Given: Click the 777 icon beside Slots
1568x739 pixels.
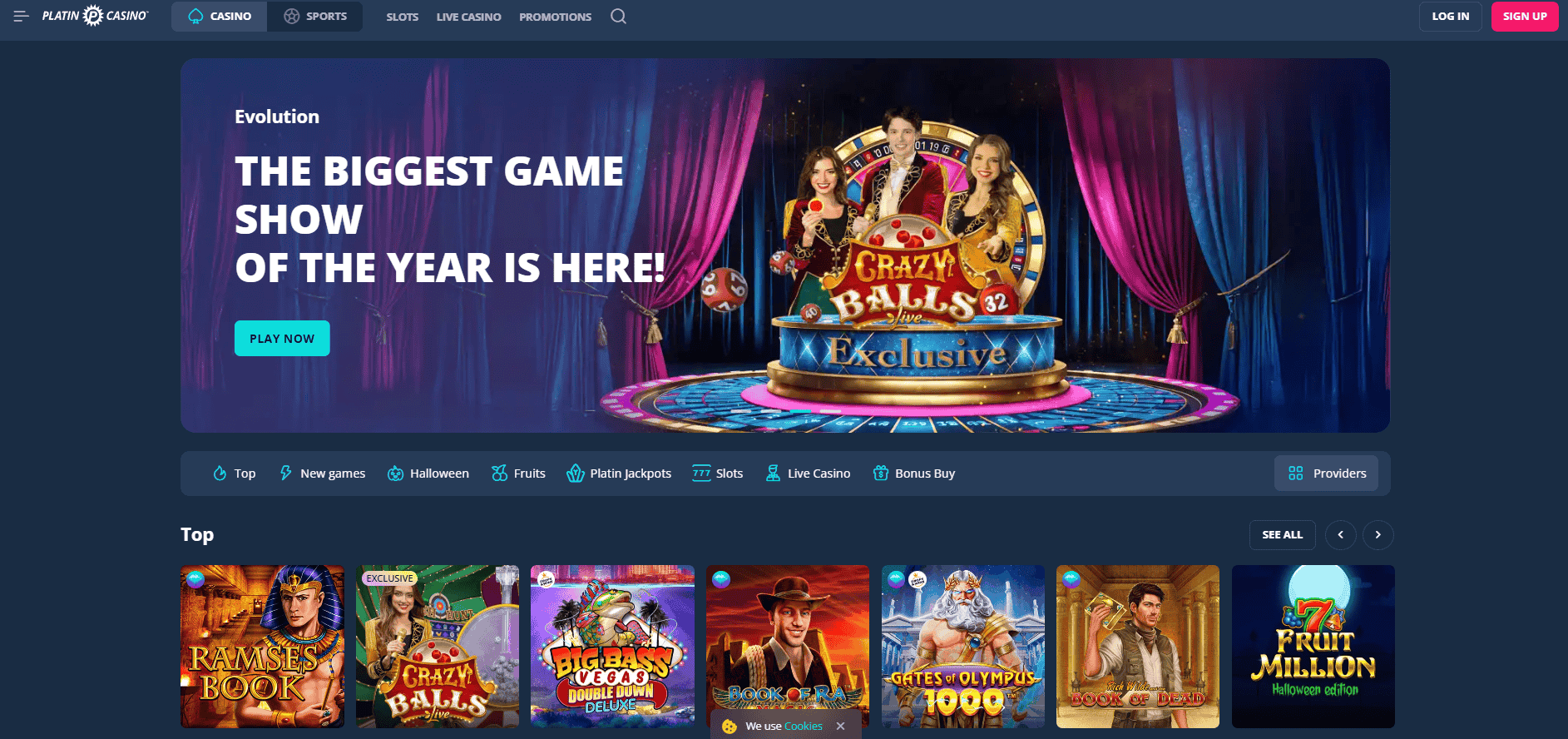Looking at the screenshot, I should [701, 474].
